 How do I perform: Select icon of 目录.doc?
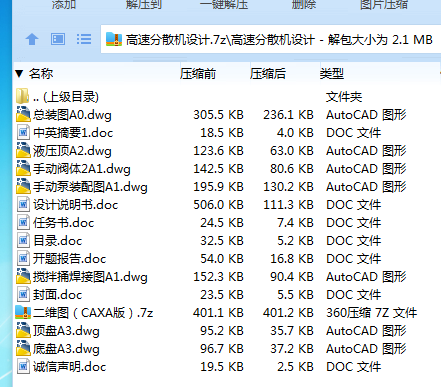[23, 240]
